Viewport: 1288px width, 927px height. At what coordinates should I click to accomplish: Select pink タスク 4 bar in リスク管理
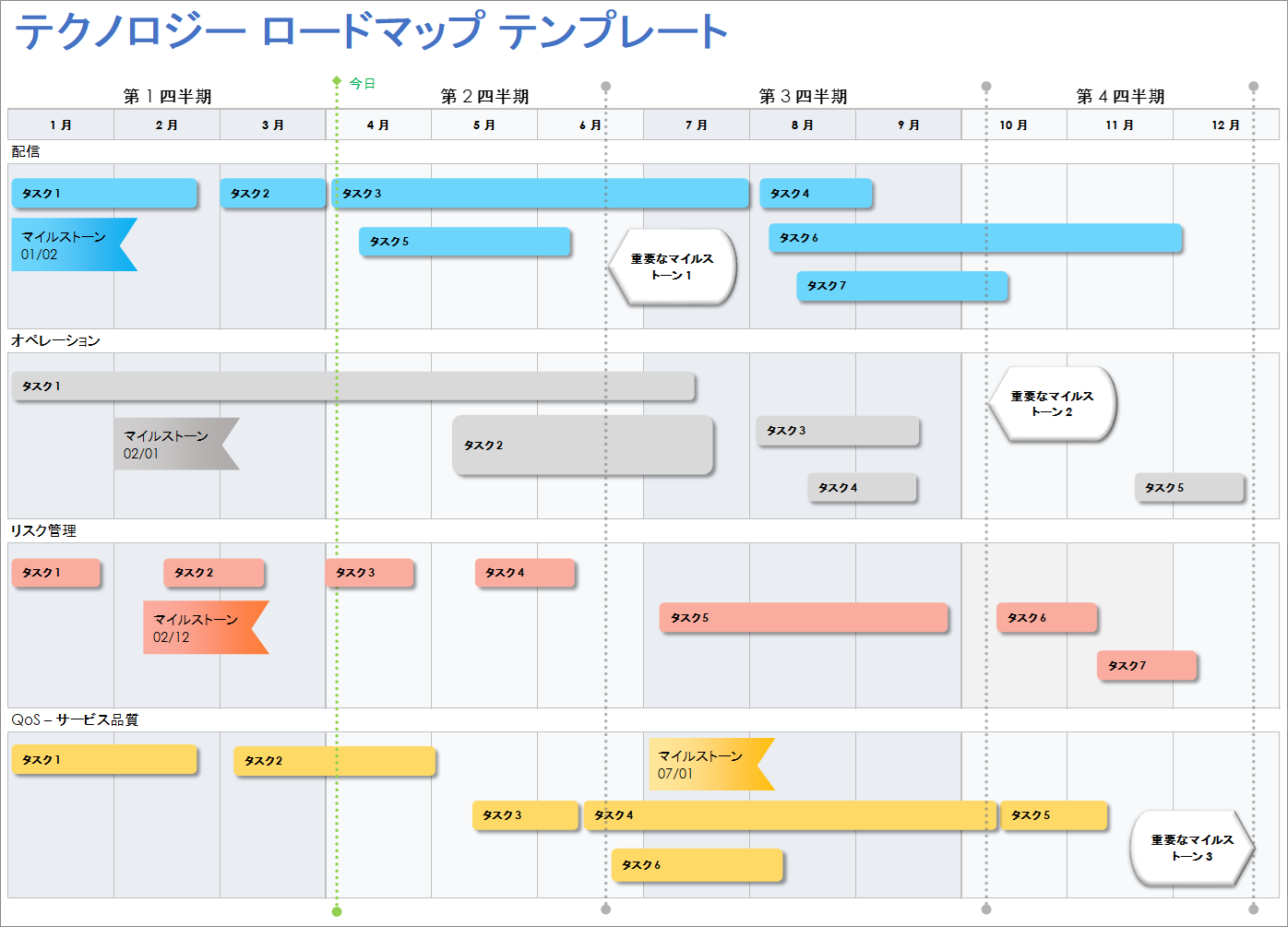[x=525, y=573]
